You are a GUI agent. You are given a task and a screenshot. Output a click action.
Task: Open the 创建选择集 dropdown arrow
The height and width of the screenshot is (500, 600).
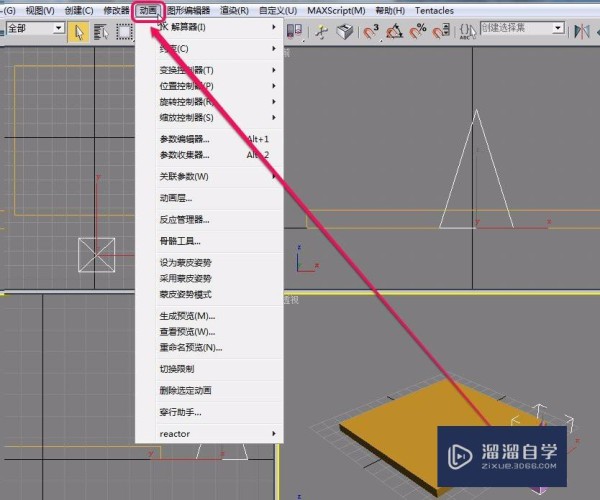tap(558, 28)
